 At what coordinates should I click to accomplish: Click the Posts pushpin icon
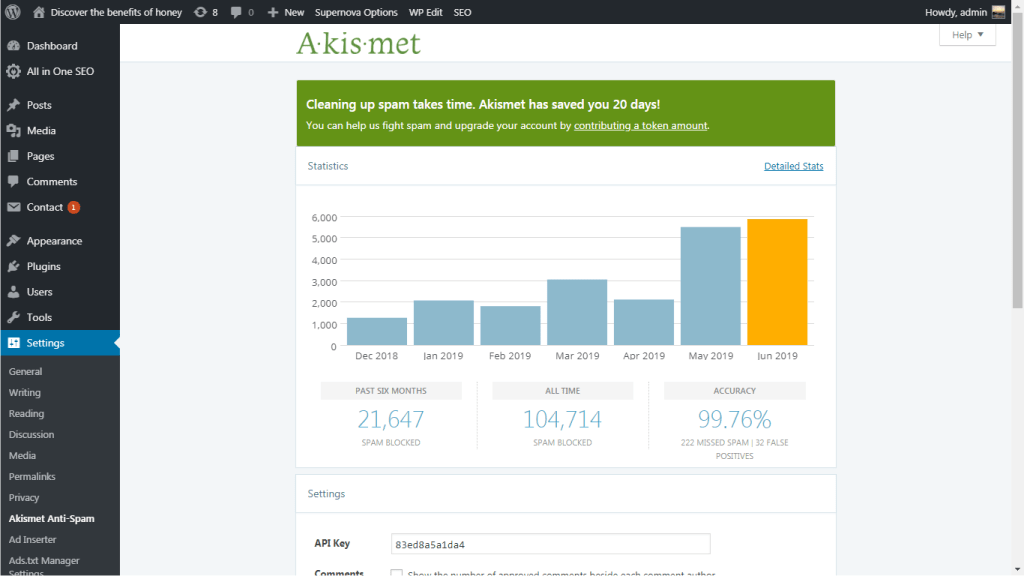[13, 104]
